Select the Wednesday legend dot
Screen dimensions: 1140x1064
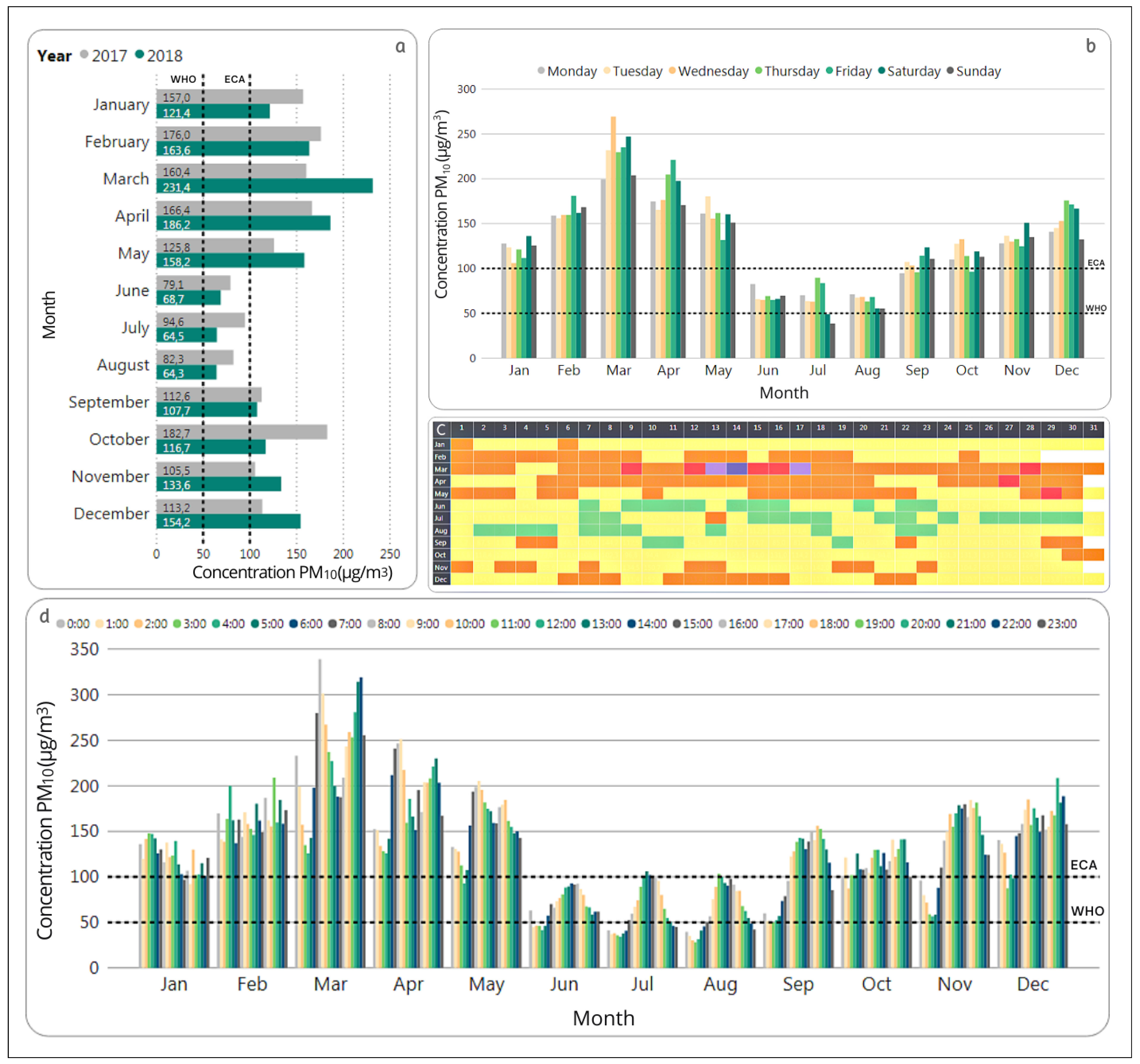click(672, 70)
